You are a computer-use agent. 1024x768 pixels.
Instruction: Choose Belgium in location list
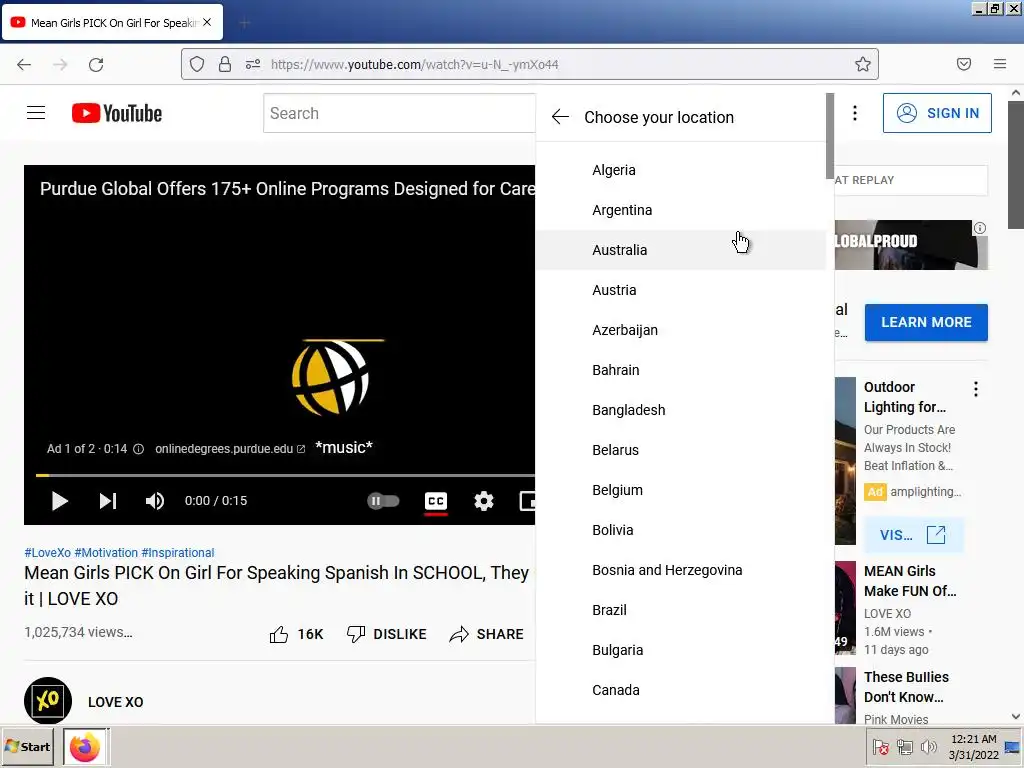[680, 490]
